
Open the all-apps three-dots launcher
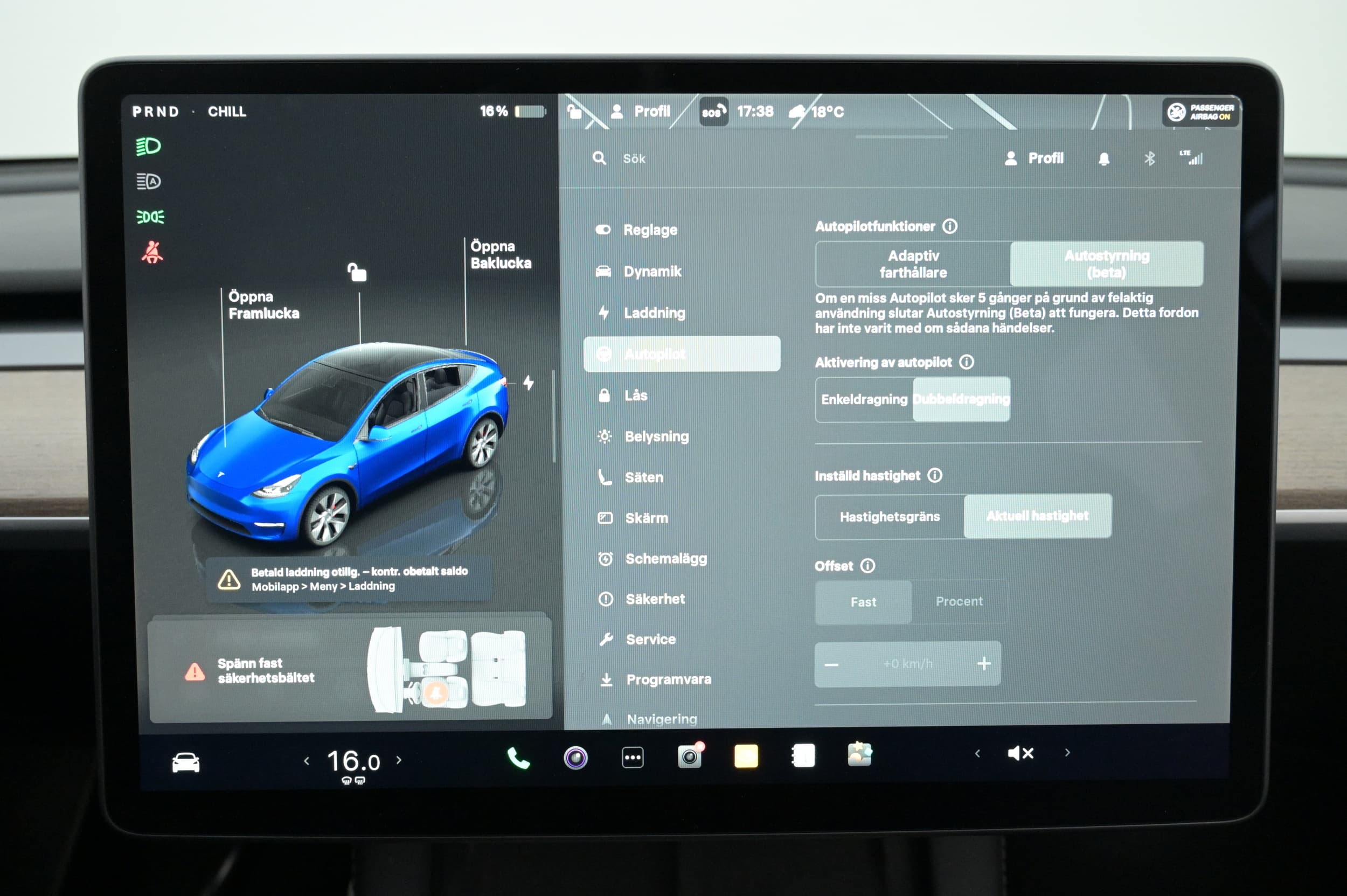[x=633, y=758]
